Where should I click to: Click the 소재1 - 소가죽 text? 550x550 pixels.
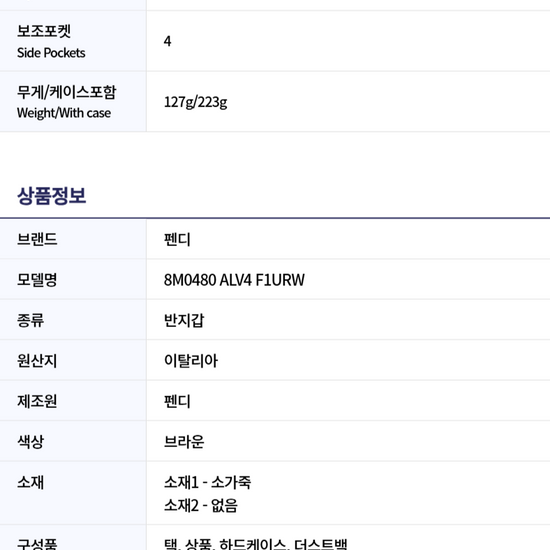pos(207,482)
